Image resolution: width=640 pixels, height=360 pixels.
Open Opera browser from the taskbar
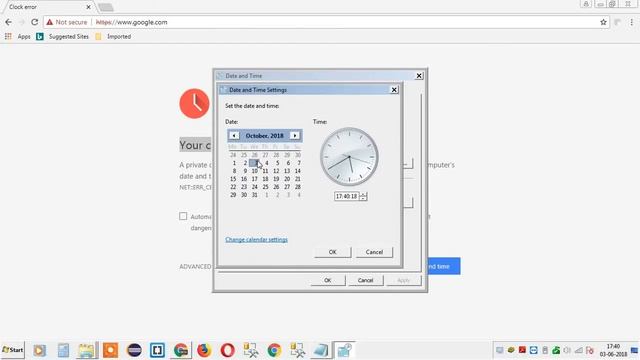227,350
